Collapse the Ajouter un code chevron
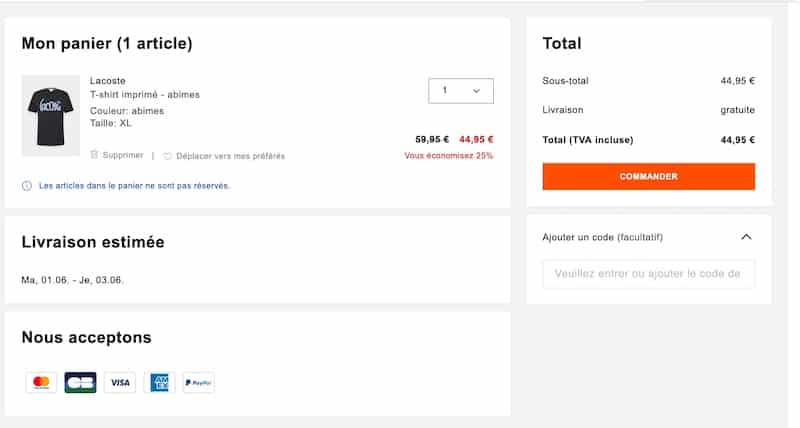 point(746,237)
